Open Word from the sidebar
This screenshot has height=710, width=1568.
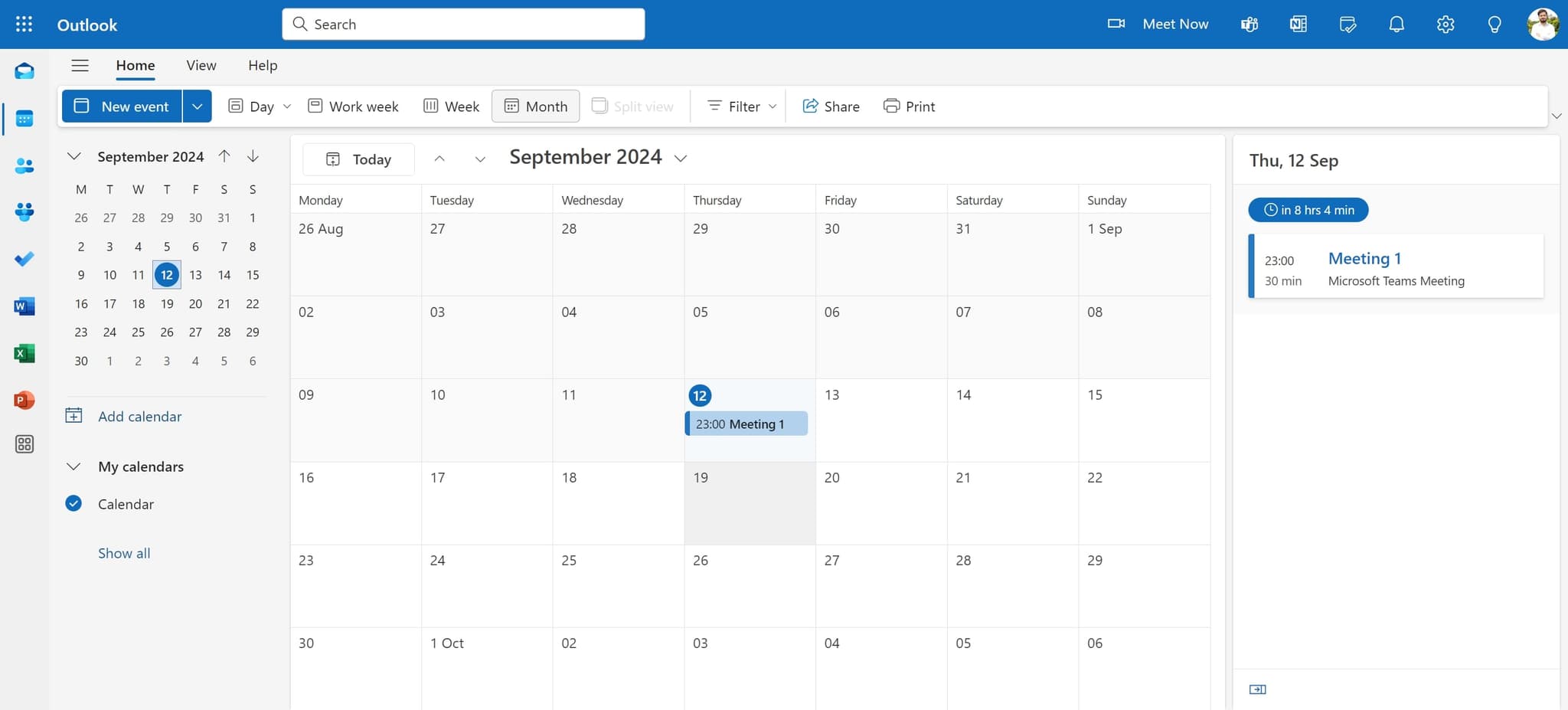[24, 306]
